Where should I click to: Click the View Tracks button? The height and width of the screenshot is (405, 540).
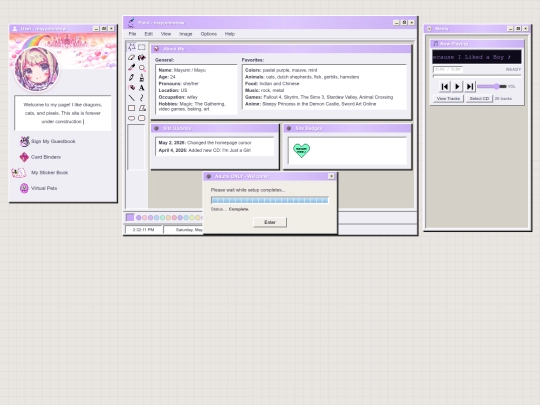(x=448, y=98)
